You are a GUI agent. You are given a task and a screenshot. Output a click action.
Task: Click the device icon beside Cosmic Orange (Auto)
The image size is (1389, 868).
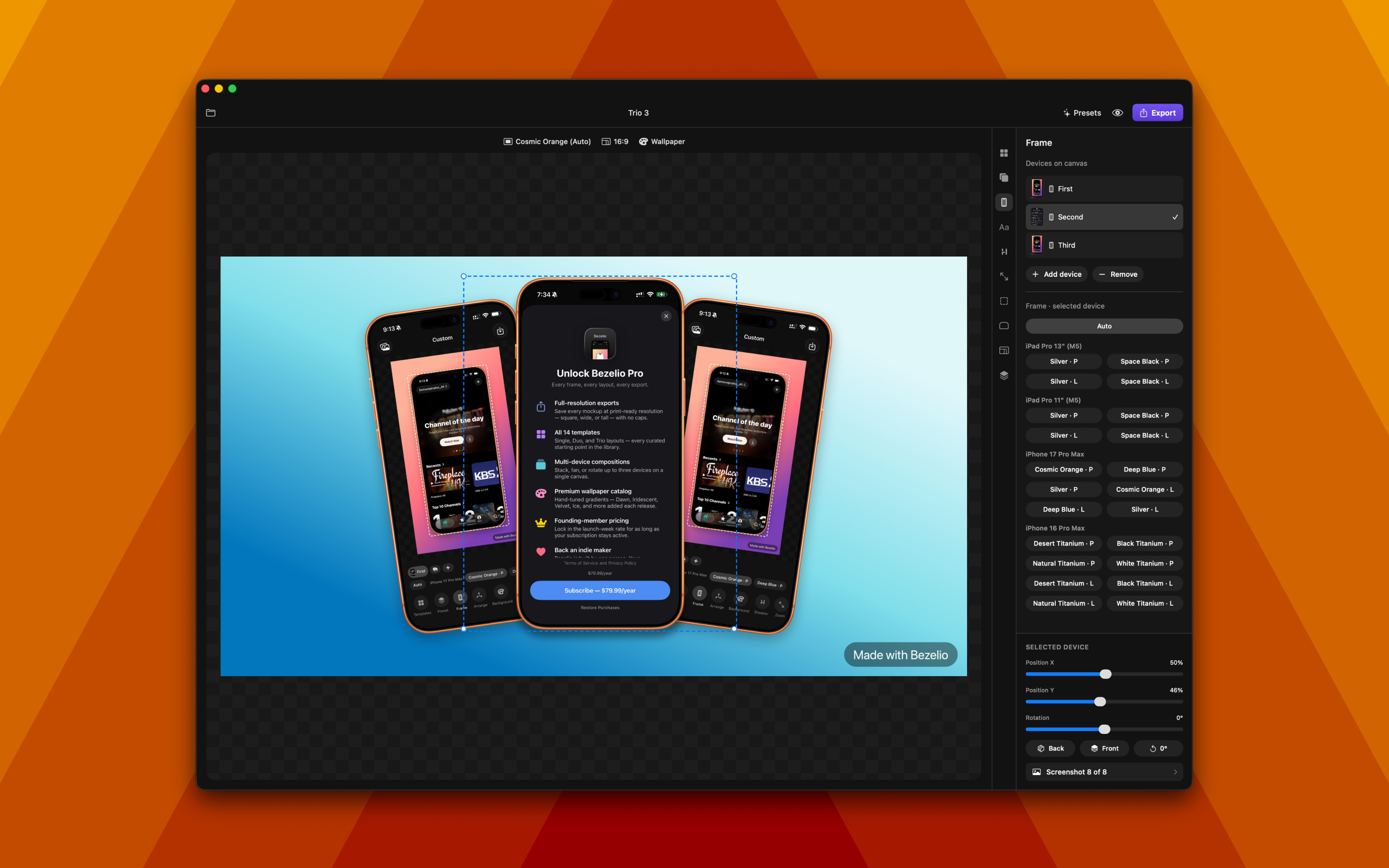pos(508,142)
